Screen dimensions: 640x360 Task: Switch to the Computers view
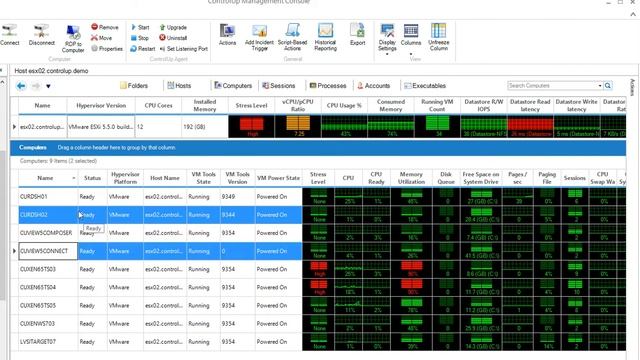[x=233, y=86]
